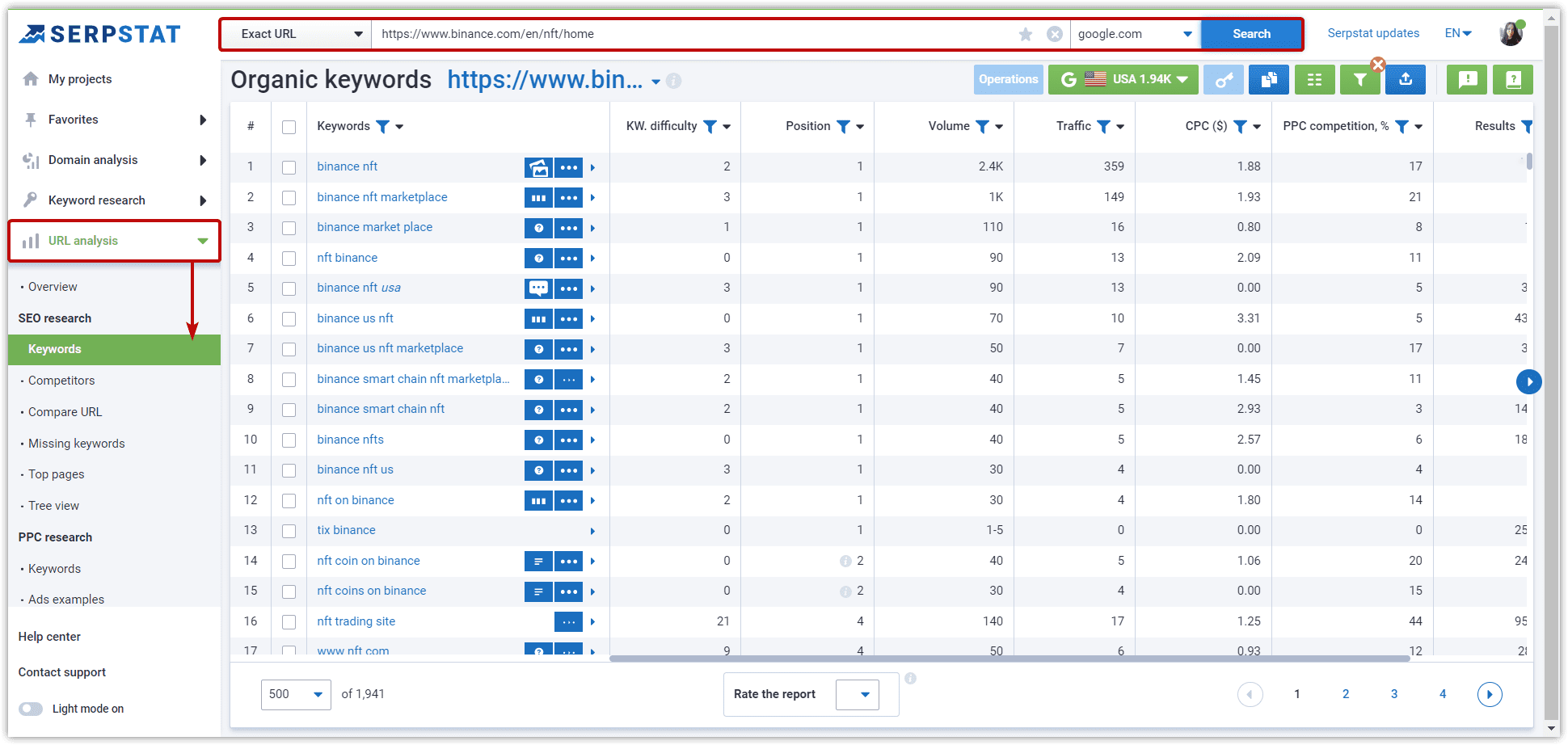Open the green filter funnel button
This screenshot has width=1568, height=745.
tap(1360, 79)
